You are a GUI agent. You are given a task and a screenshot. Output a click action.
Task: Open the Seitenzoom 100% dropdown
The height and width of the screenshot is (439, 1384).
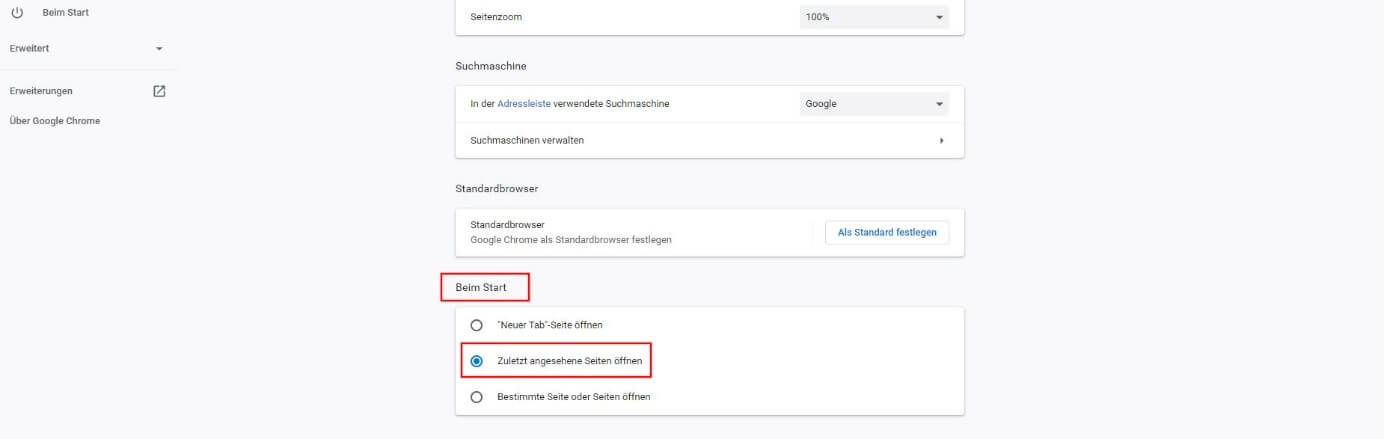(x=874, y=18)
